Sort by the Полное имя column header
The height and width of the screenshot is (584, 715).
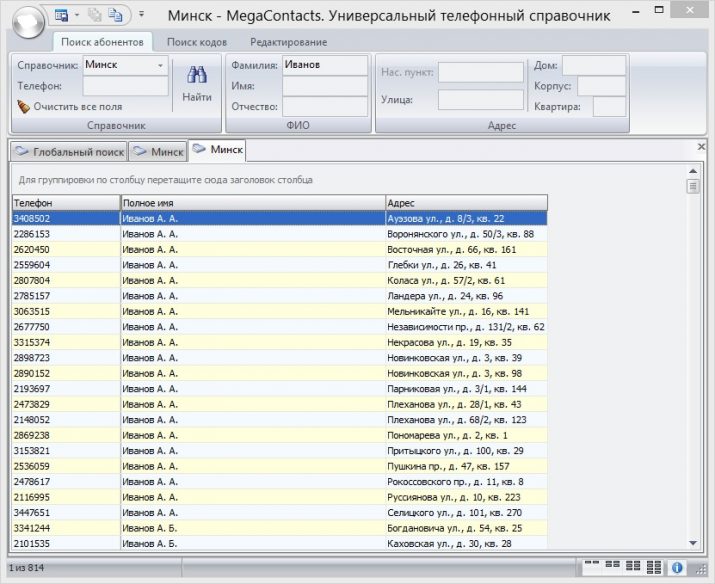[253, 203]
